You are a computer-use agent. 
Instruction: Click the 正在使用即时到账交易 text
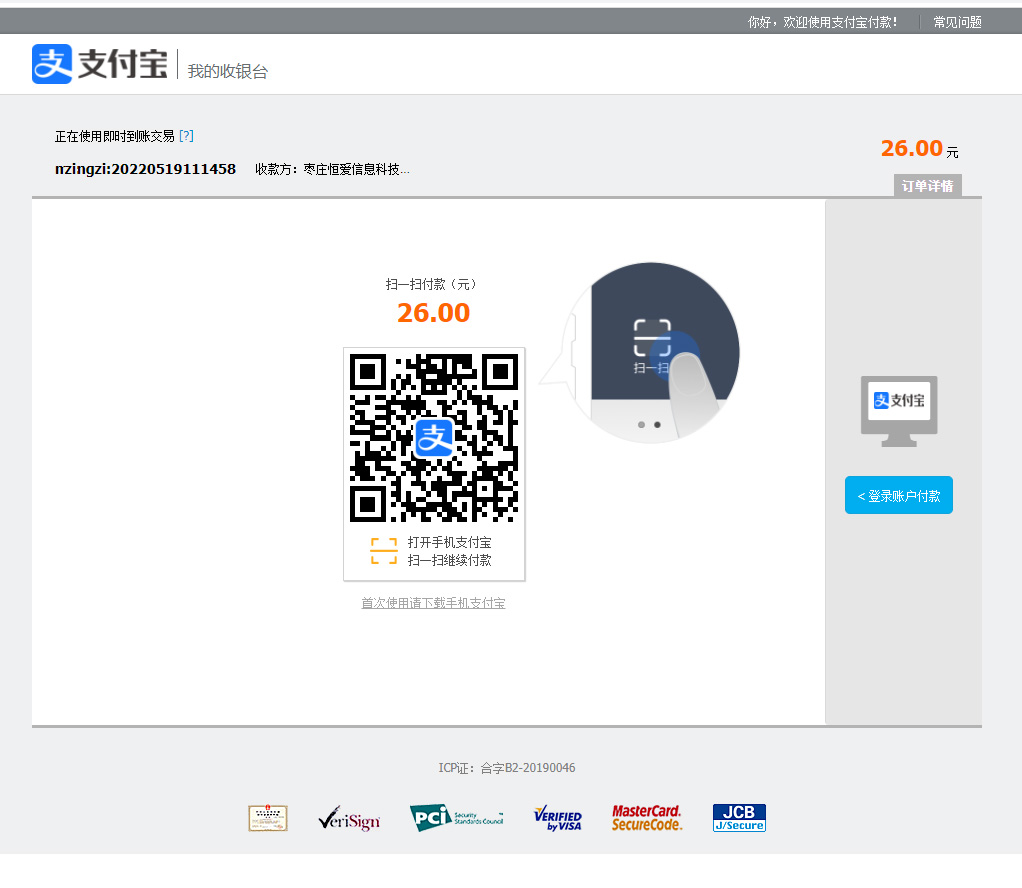point(115,136)
